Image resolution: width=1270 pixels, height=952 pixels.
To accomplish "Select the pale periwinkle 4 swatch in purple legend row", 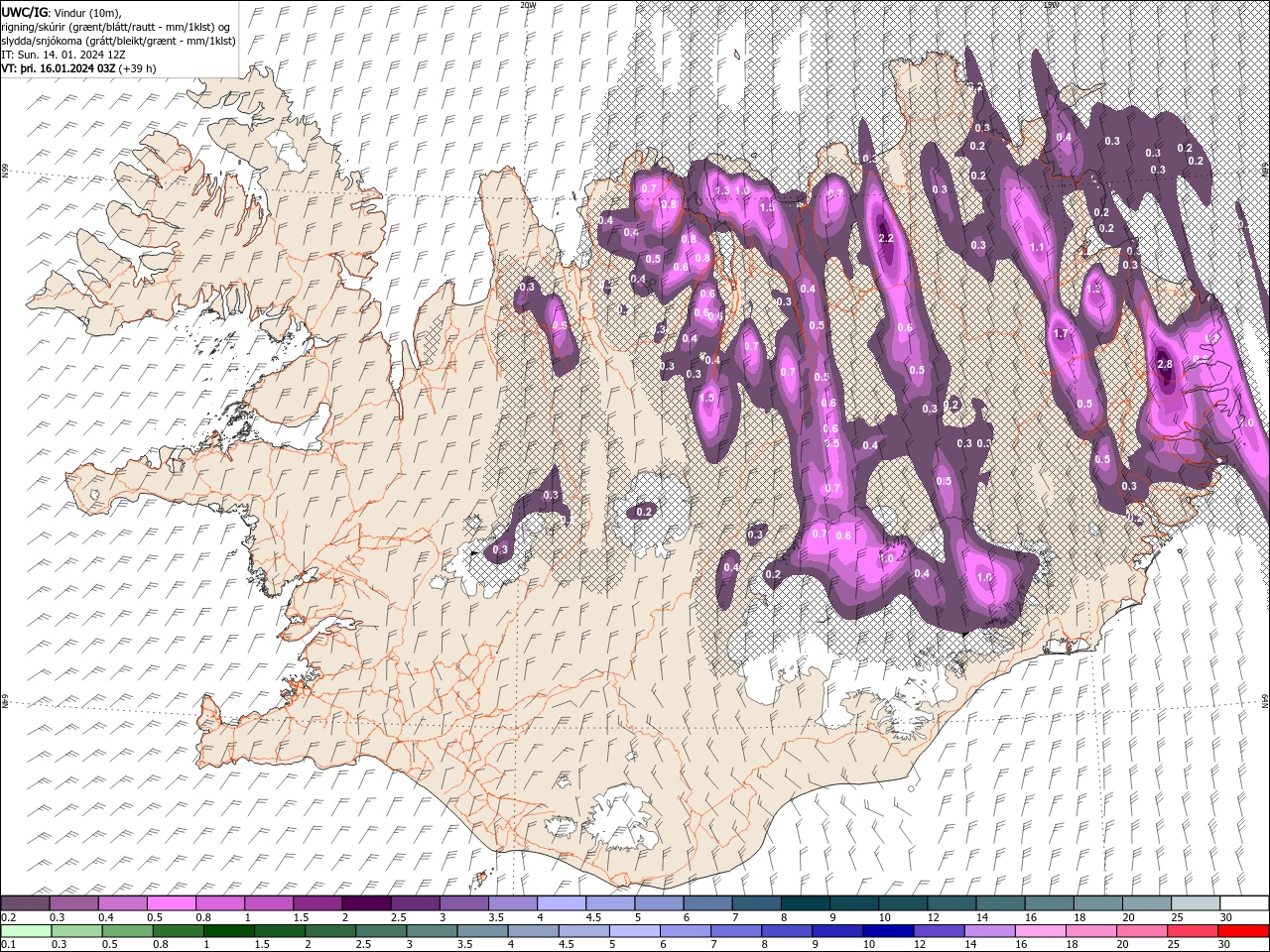I will (x=561, y=903).
